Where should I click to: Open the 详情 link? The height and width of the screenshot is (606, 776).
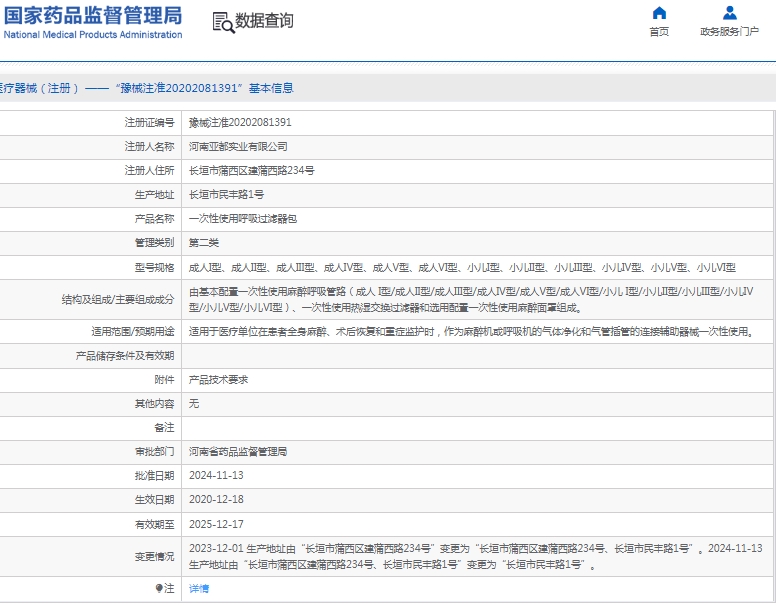(199, 589)
